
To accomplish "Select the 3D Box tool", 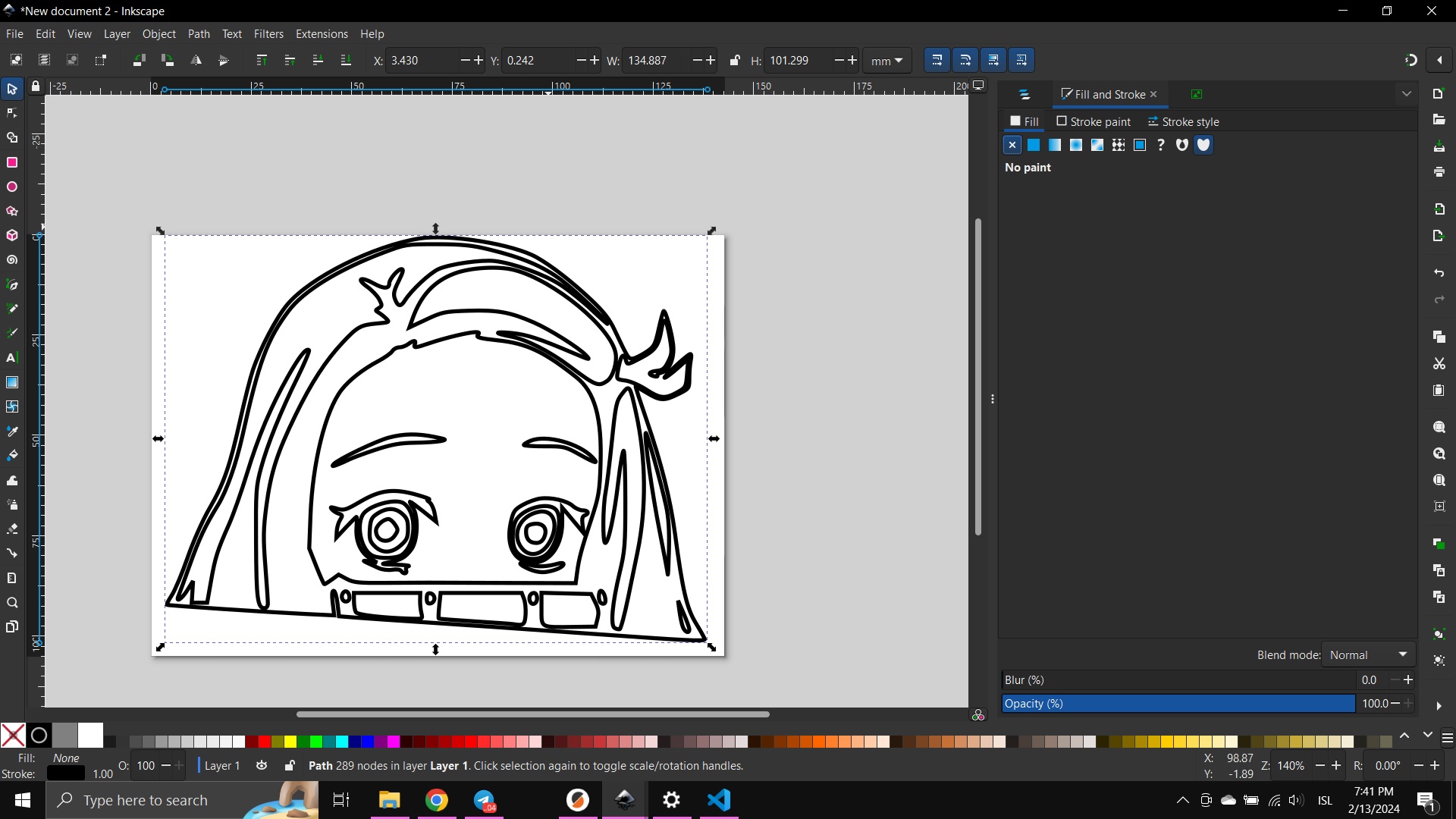I will coord(12,236).
